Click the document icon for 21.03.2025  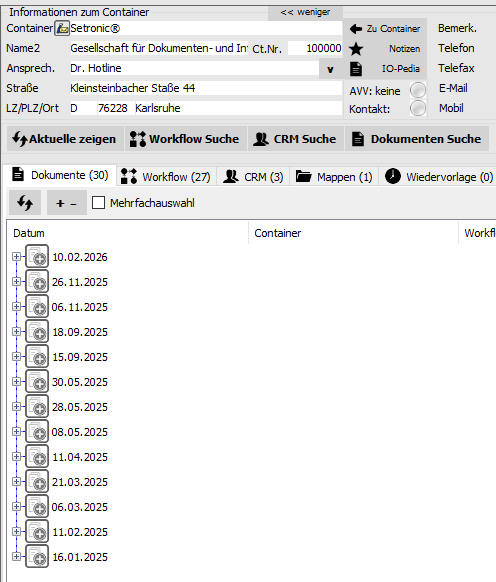(37, 481)
